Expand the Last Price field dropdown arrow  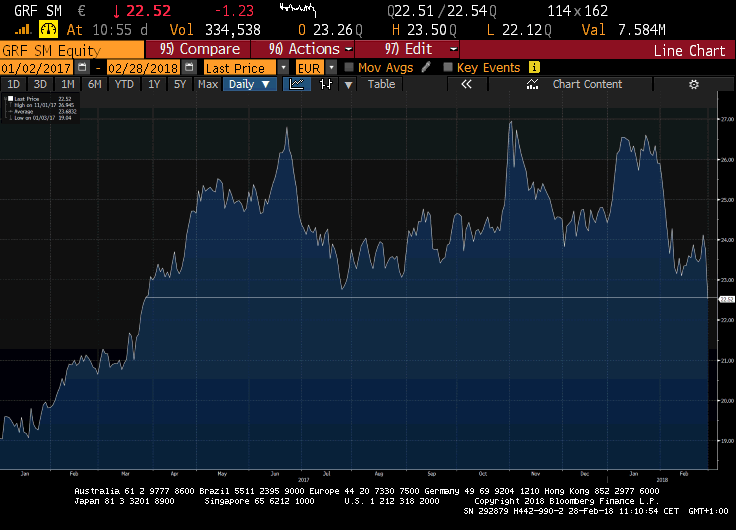point(283,67)
